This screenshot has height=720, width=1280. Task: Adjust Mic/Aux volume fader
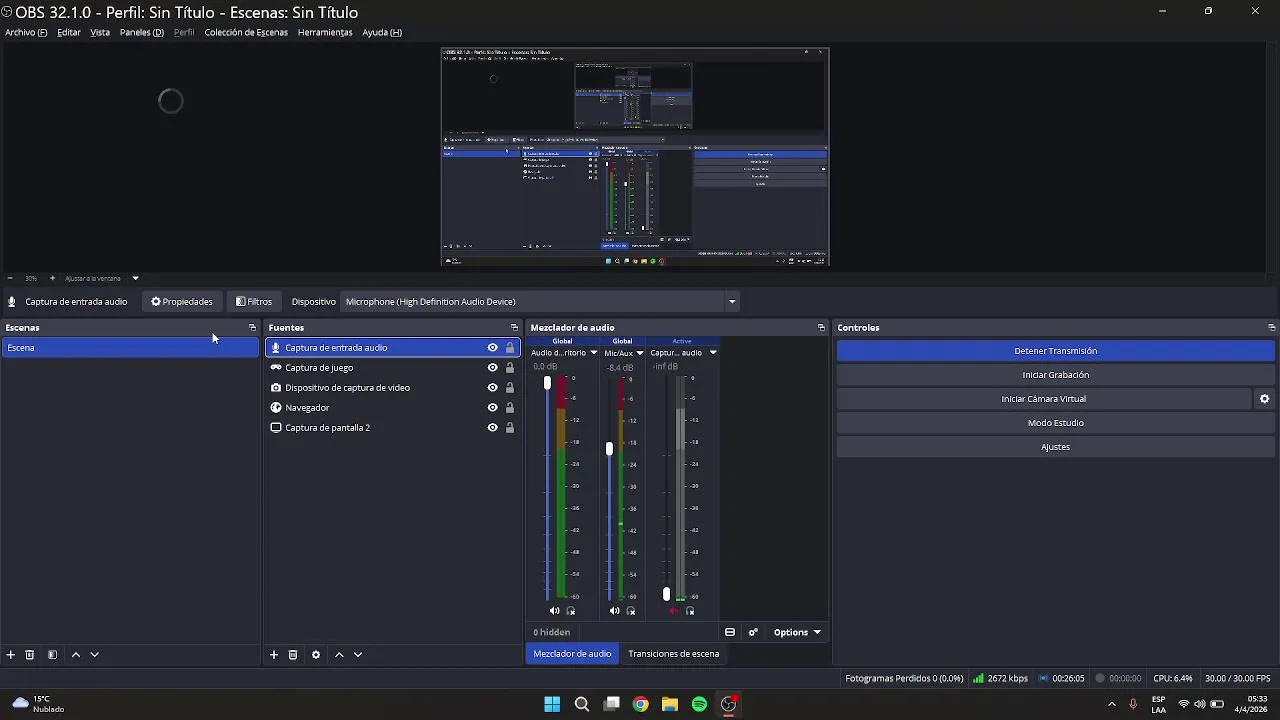pos(609,449)
